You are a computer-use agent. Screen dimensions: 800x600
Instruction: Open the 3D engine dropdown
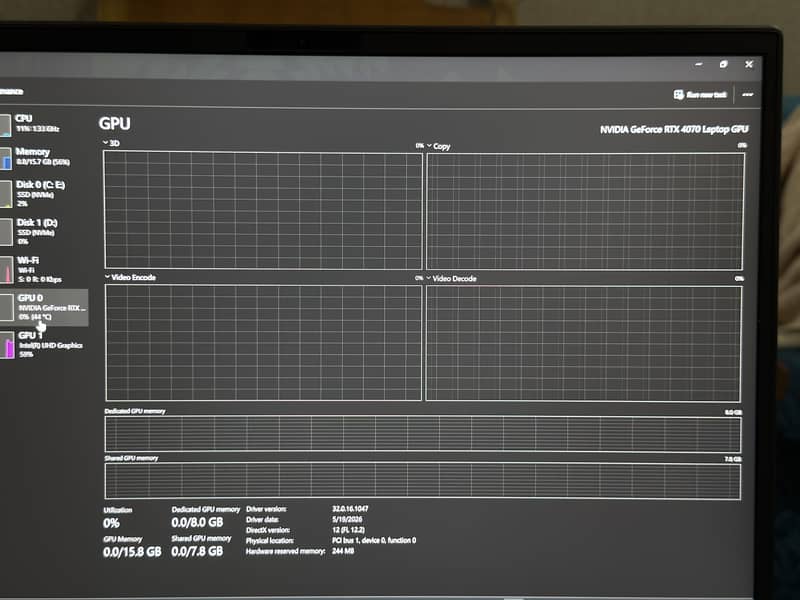(106, 143)
